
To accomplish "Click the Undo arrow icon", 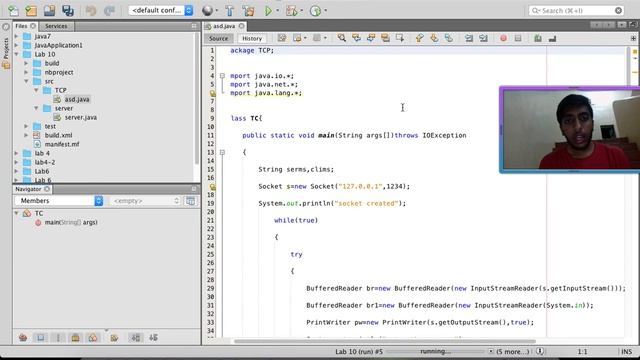I will pyautogui.click(x=91, y=11).
